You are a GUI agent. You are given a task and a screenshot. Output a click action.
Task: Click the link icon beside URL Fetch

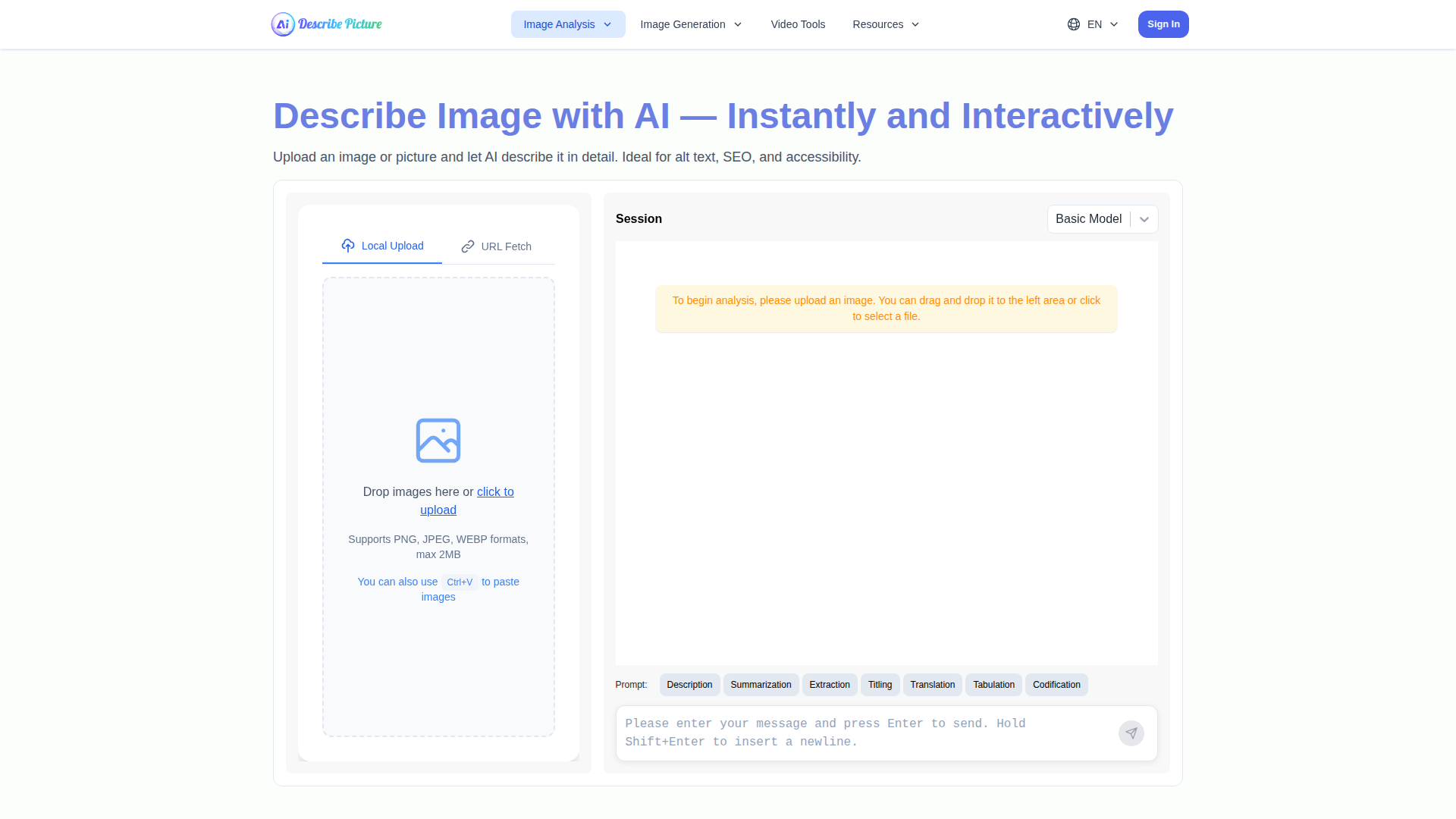(x=468, y=246)
